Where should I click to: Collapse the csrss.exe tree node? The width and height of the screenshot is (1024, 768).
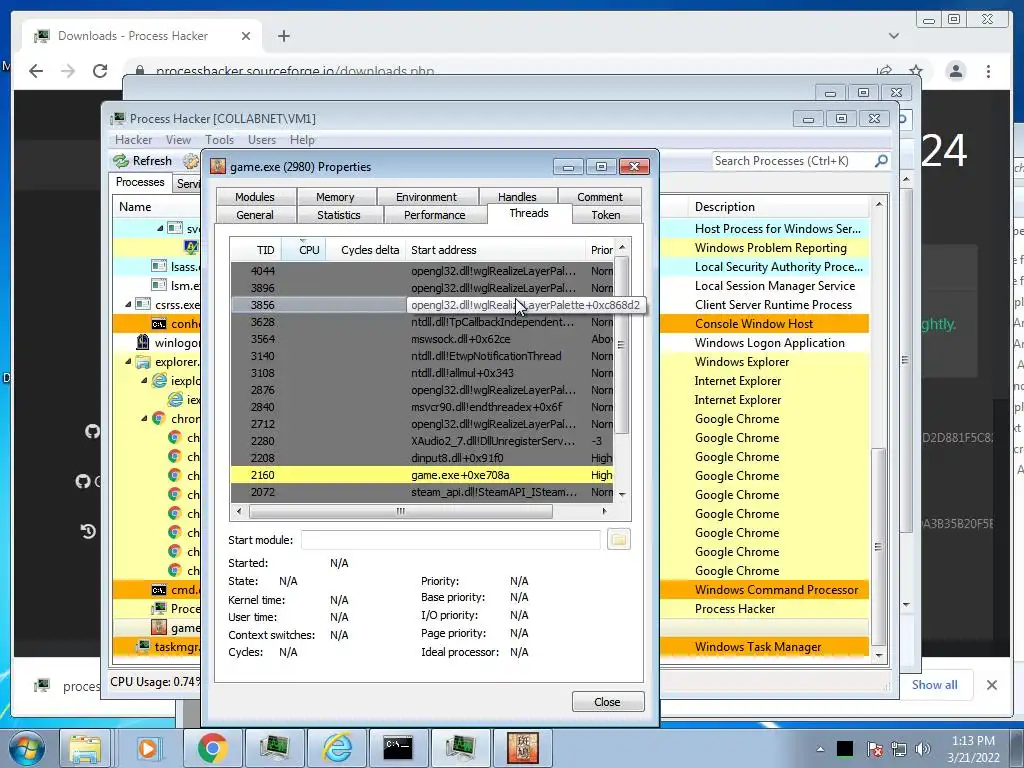coord(128,305)
